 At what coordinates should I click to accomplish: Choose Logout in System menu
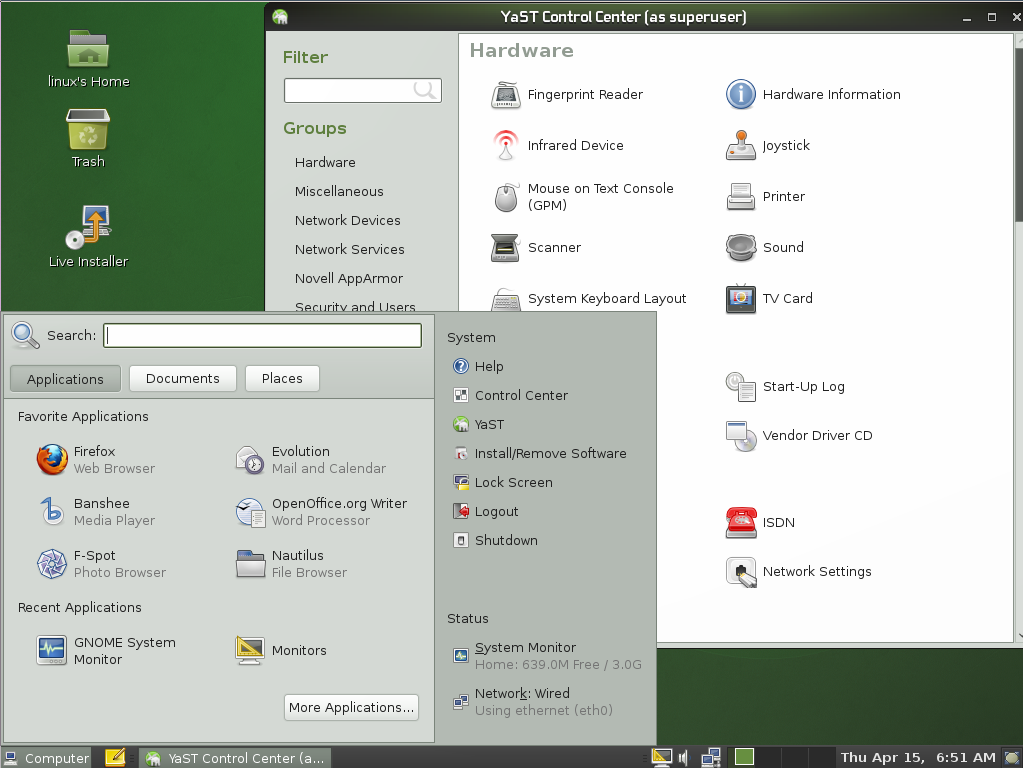[486, 512]
